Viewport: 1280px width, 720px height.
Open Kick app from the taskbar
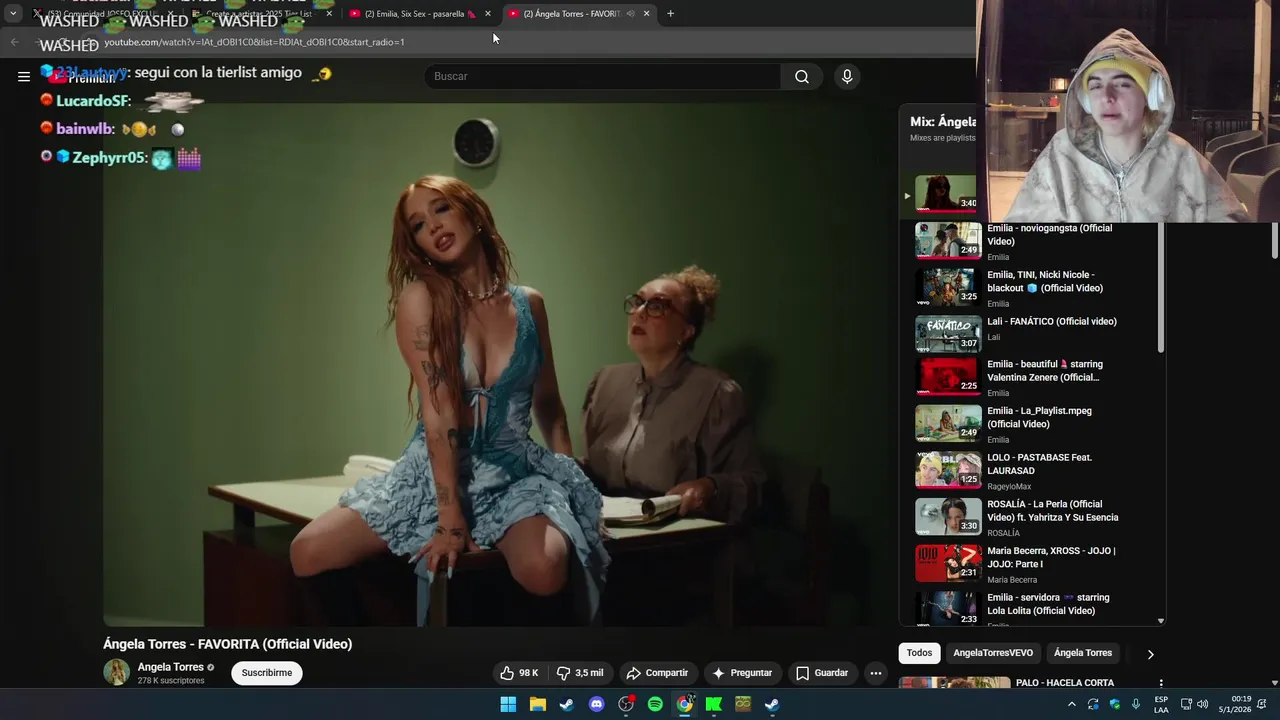[714, 704]
